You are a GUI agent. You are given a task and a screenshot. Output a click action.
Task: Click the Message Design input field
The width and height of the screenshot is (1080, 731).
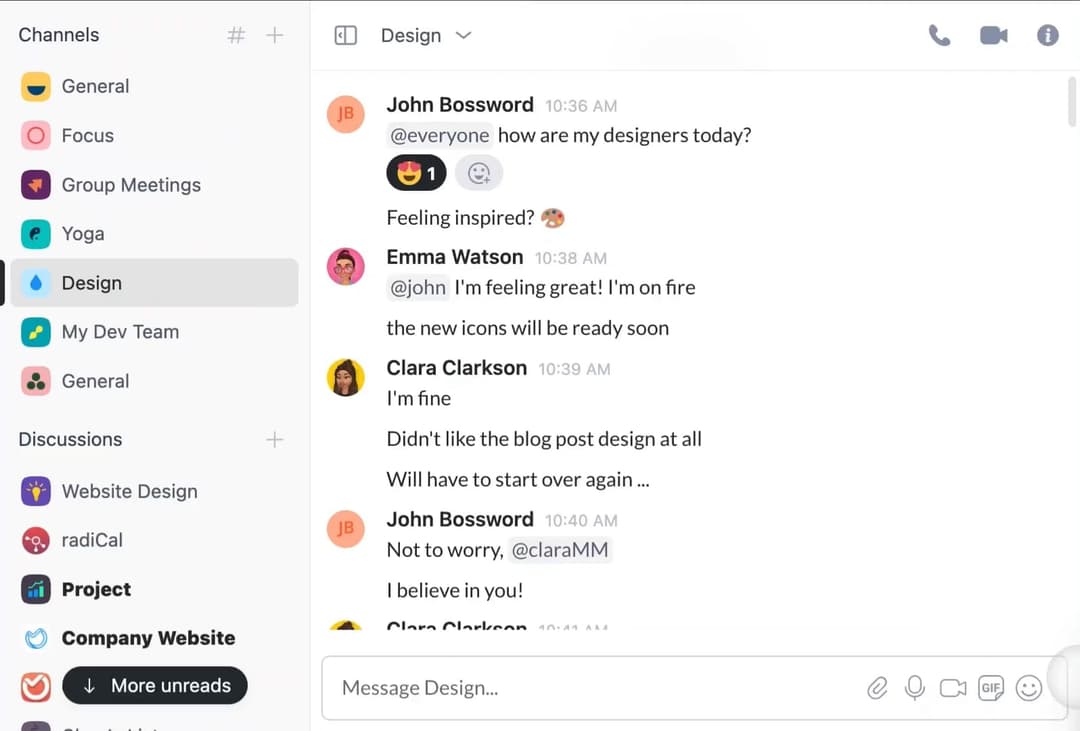(600, 688)
